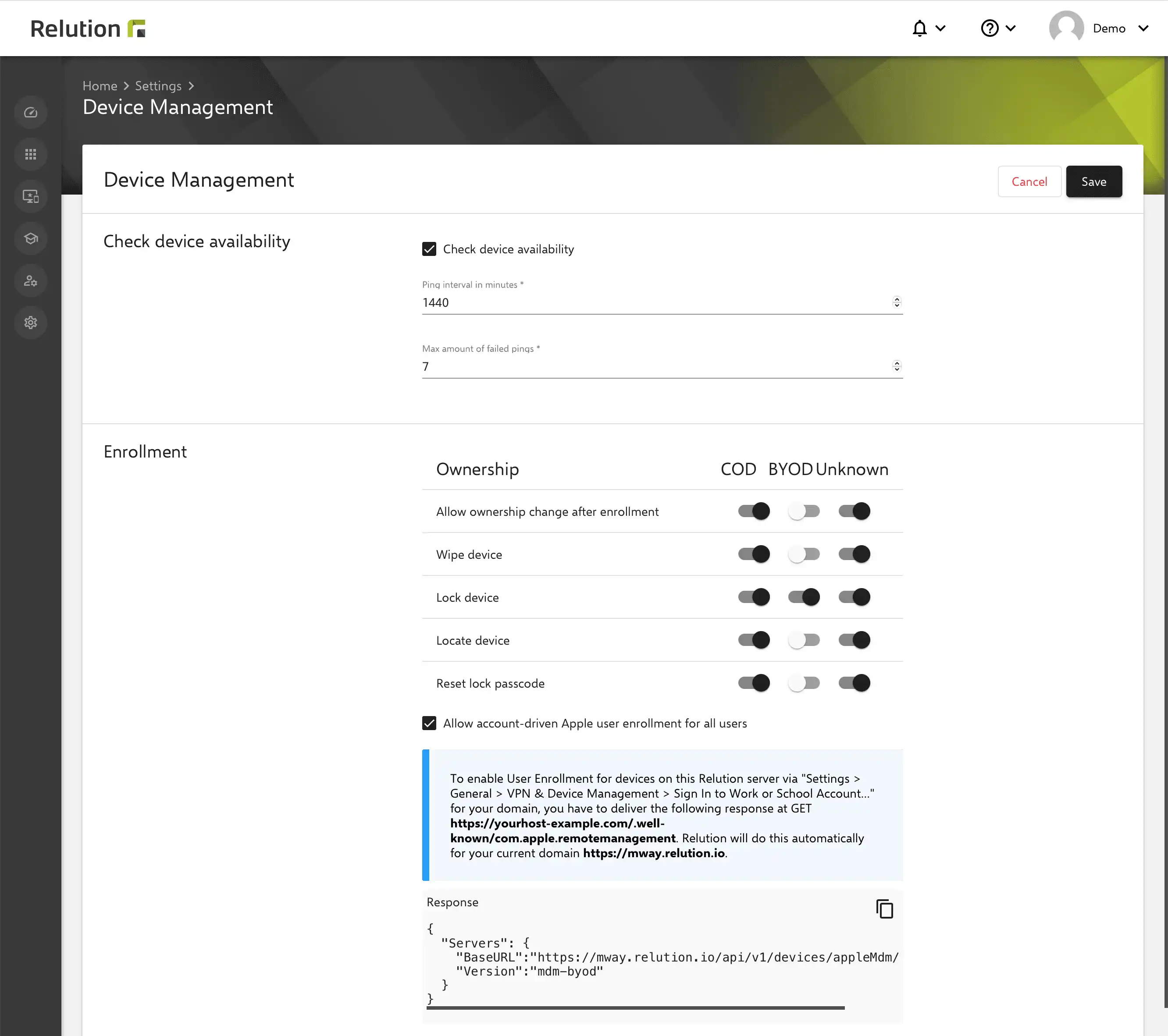Click the Ping interval stepper arrows
The height and width of the screenshot is (1036, 1168).
[897, 302]
